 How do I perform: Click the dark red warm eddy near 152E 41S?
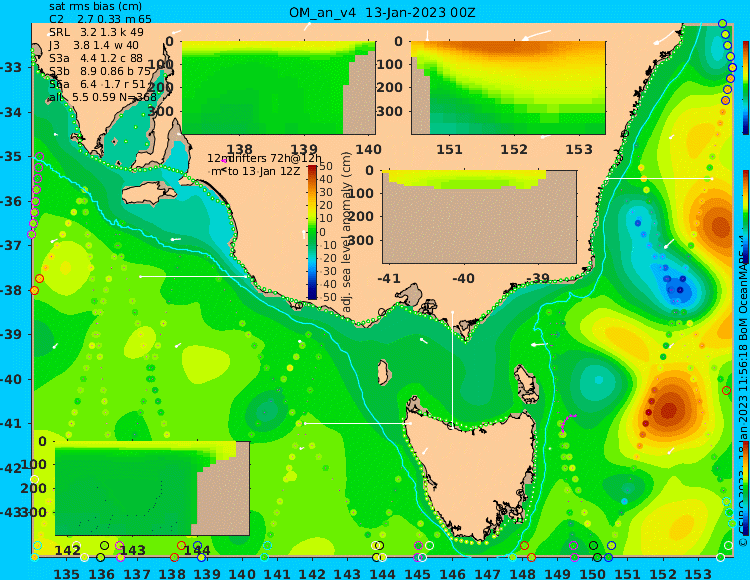point(669,410)
